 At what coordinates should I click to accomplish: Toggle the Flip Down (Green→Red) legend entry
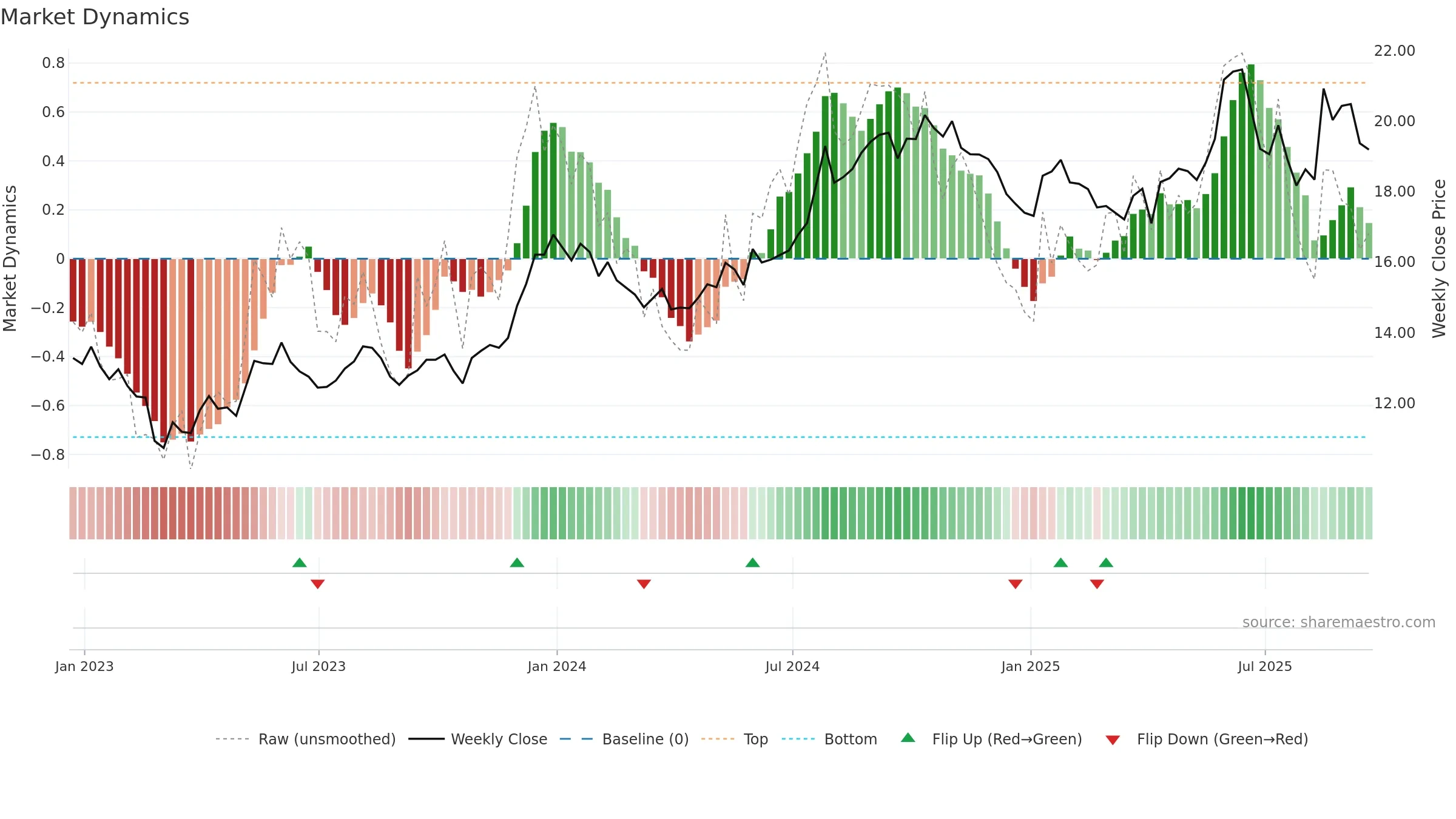(1207, 739)
